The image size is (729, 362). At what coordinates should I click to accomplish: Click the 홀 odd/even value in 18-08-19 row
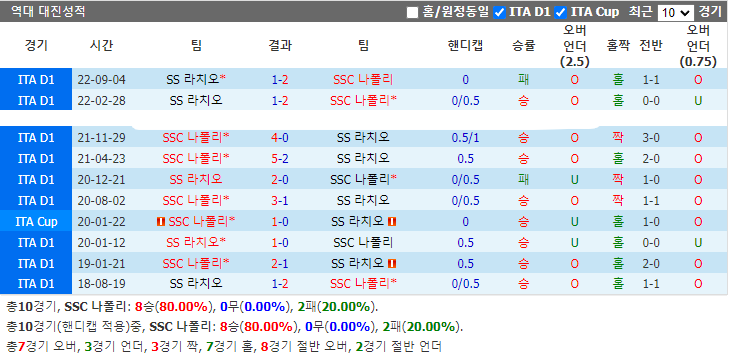[x=618, y=283]
